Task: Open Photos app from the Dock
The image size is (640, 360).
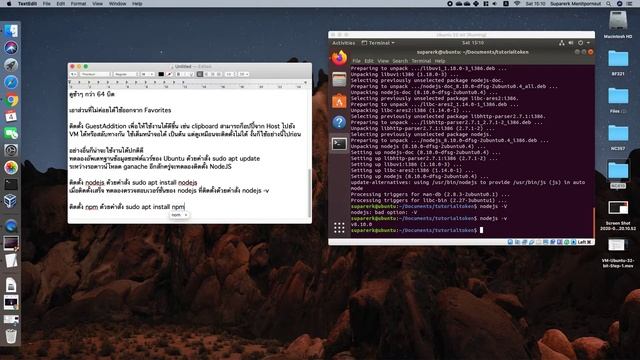Action: coord(11,167)
